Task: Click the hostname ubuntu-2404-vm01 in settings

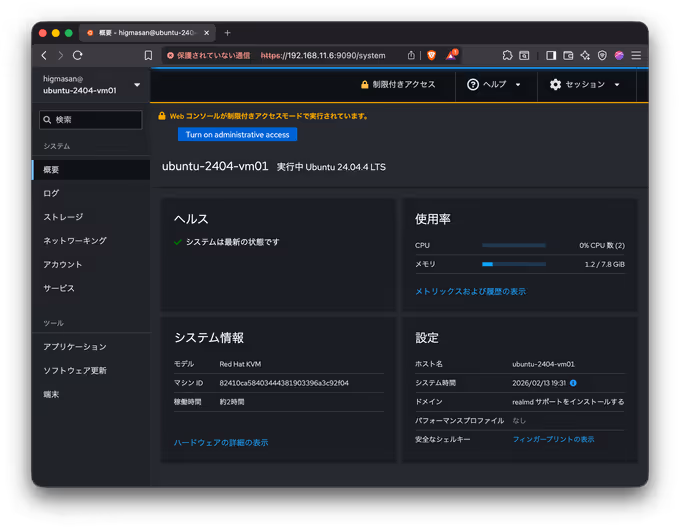Action: click(543, 364)
